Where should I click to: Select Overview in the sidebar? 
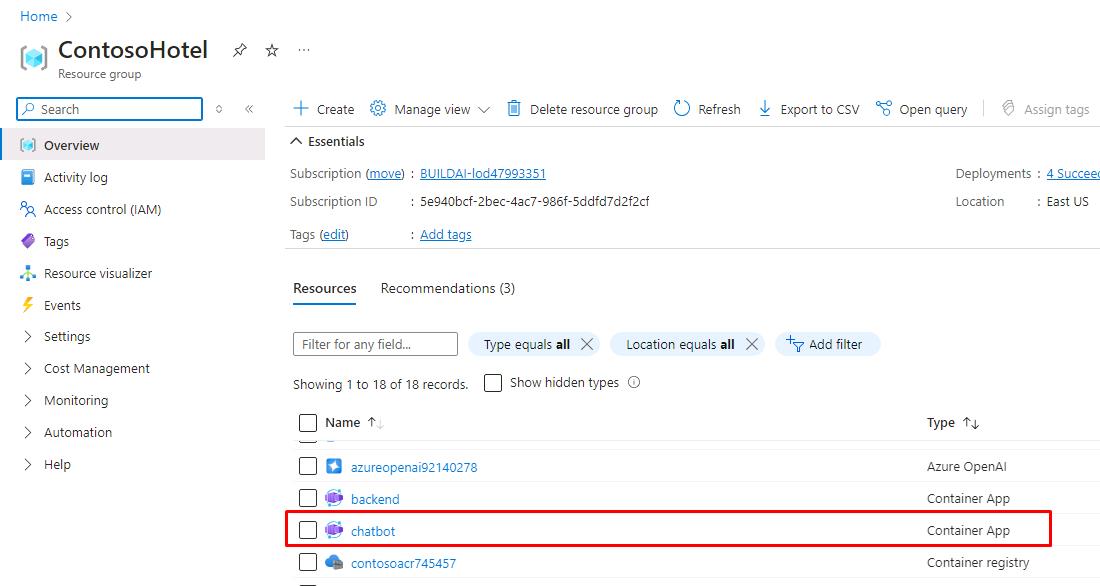point(133,145)
